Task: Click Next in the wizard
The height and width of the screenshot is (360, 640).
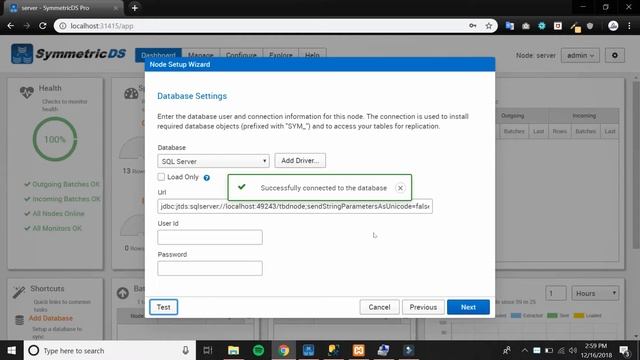Action: (468, 307)
